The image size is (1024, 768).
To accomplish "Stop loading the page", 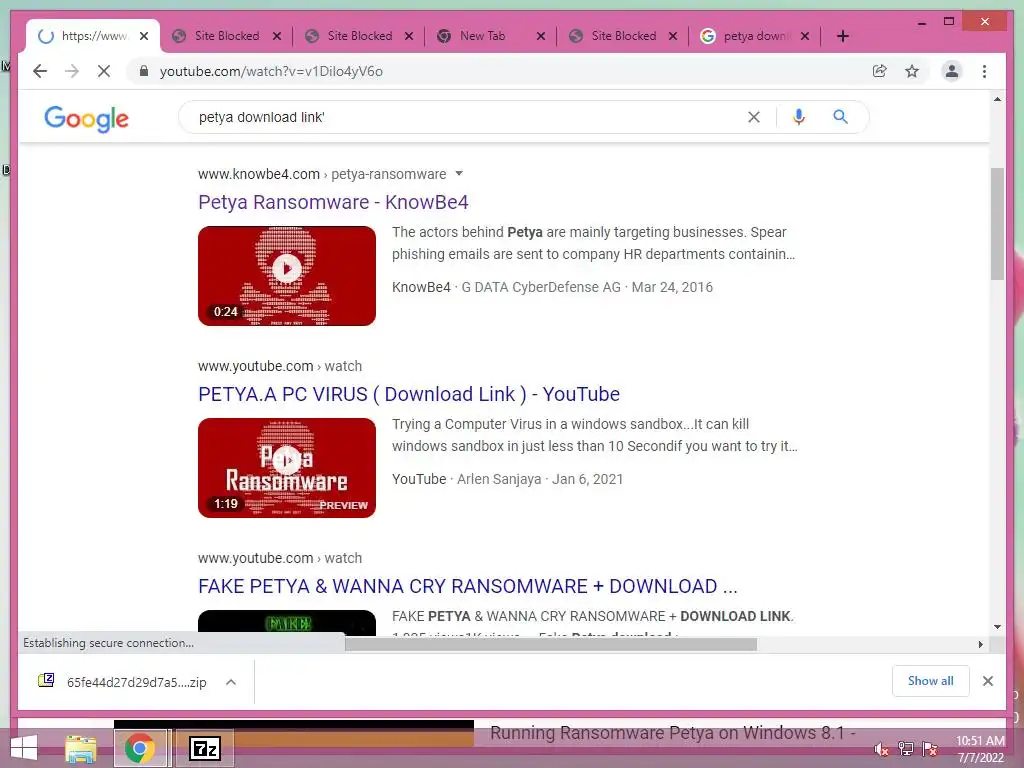I will pyautogui.click(x=104, y=71).
